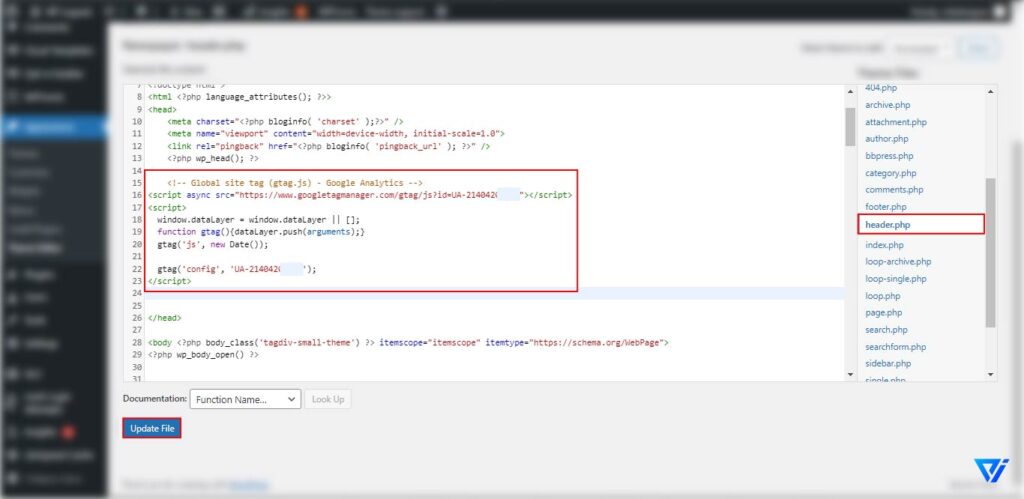Click the opening <script> tag on line 17
The height and width of the screenshot is (499, 1024).
[x=167, y=207]
